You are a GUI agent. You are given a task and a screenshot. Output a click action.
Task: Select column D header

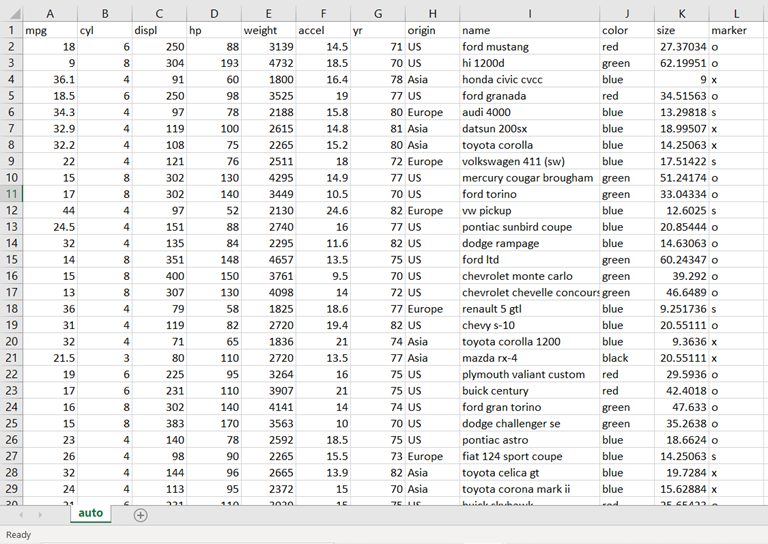pyautogui.click(x=214, y=14)
